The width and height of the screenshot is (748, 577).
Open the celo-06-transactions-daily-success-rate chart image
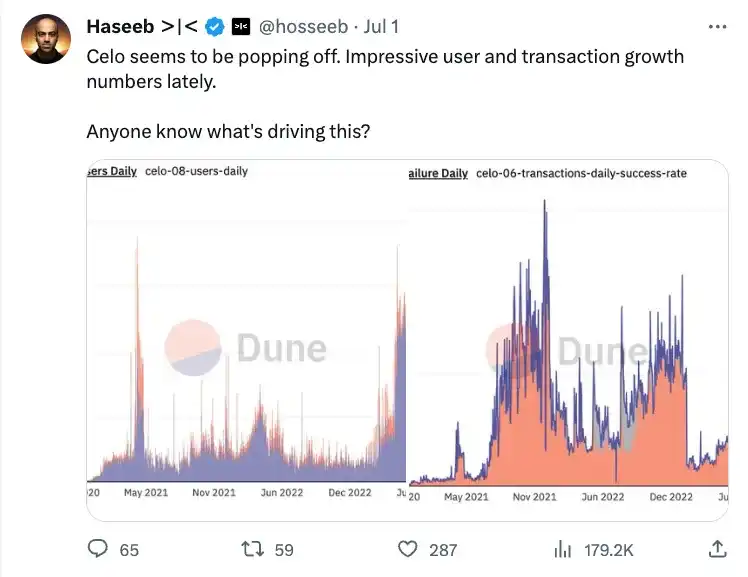[568, 340]
